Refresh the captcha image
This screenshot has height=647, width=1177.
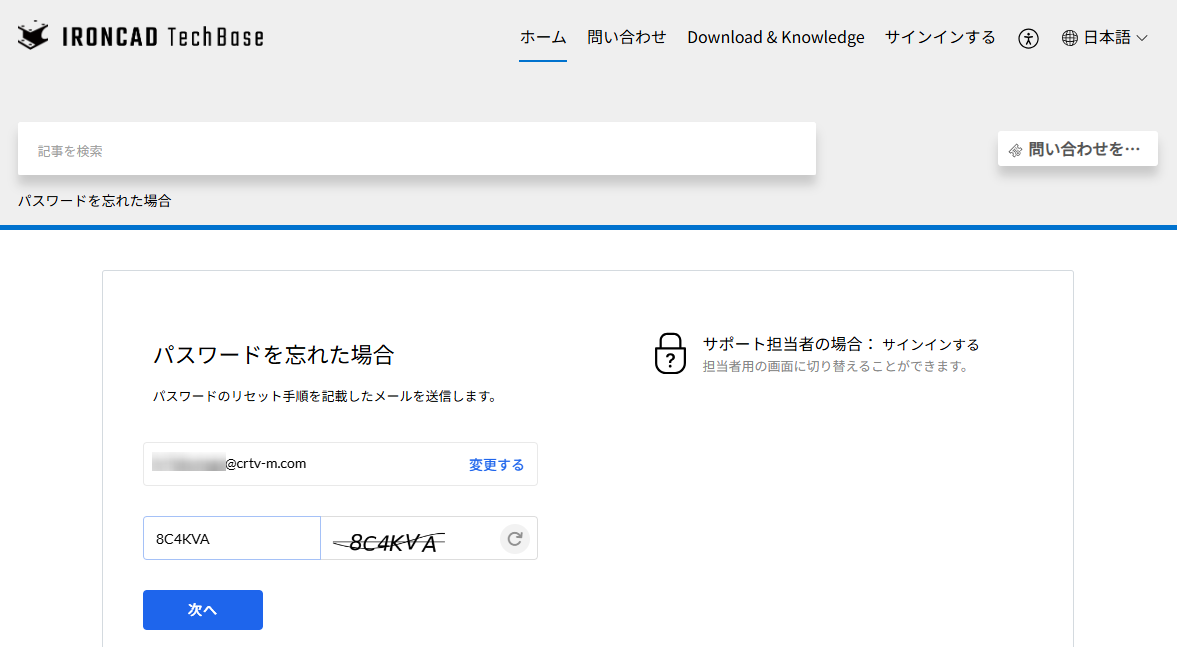click(514, 539)
